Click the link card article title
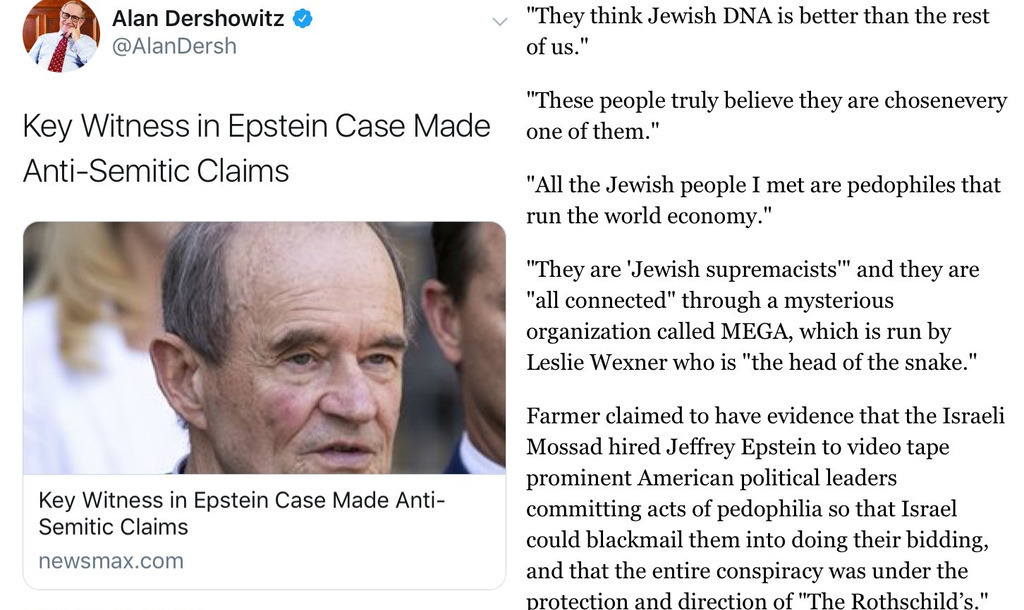The image size is (1024, 610). 241,512
